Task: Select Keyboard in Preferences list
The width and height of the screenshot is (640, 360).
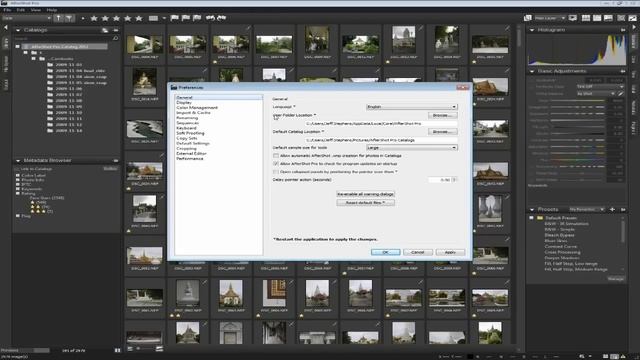Action: (x=186, y=128)
